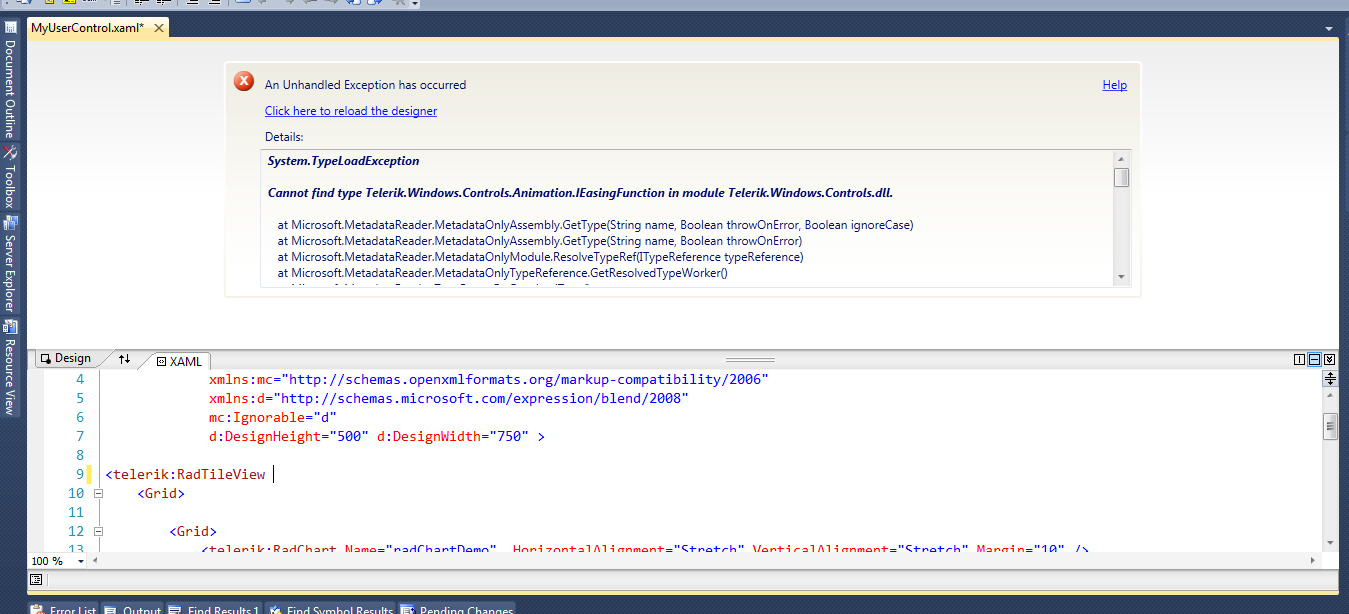This screenshot has height=614, width=1349.
Task: Switch to the Design pane tab
Action: 66,359
